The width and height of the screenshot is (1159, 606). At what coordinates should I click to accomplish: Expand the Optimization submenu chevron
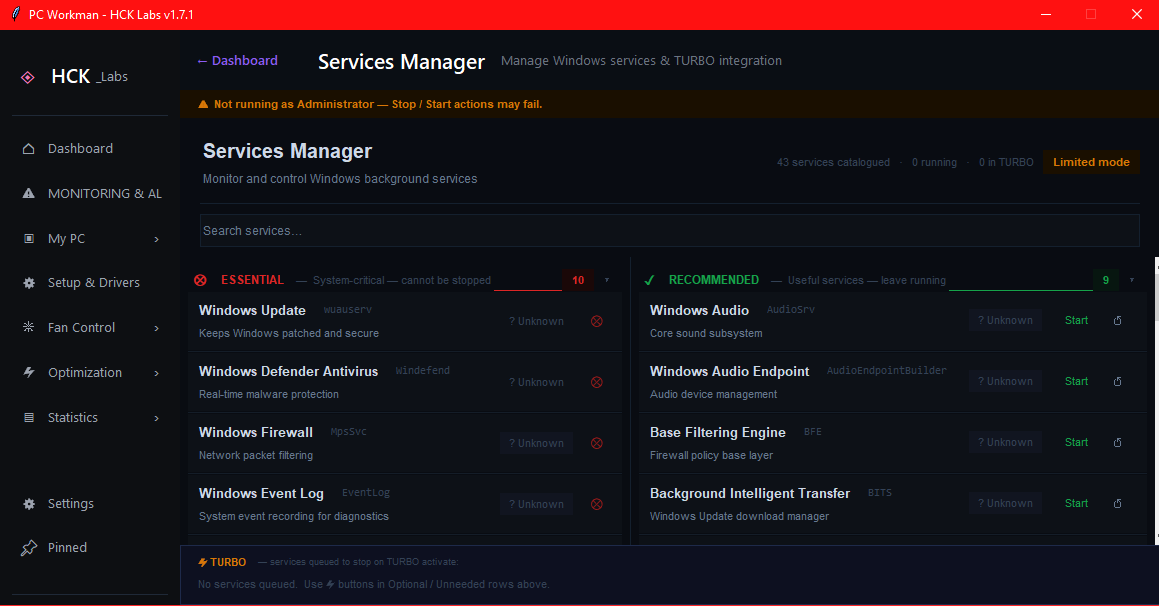pos(157,373)
